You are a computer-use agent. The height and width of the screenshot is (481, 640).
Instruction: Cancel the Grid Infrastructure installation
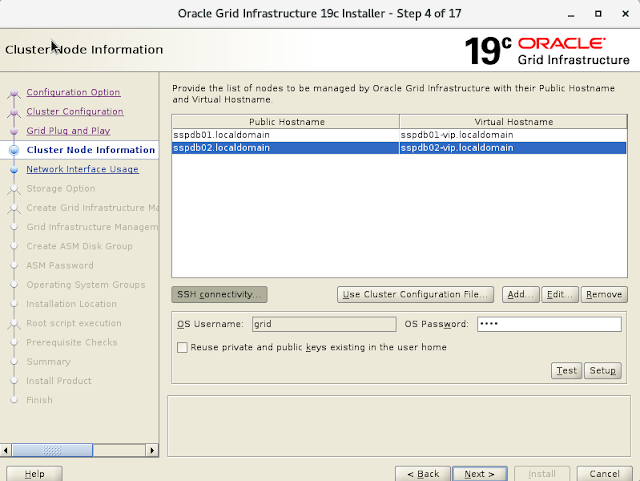[604, 474]
